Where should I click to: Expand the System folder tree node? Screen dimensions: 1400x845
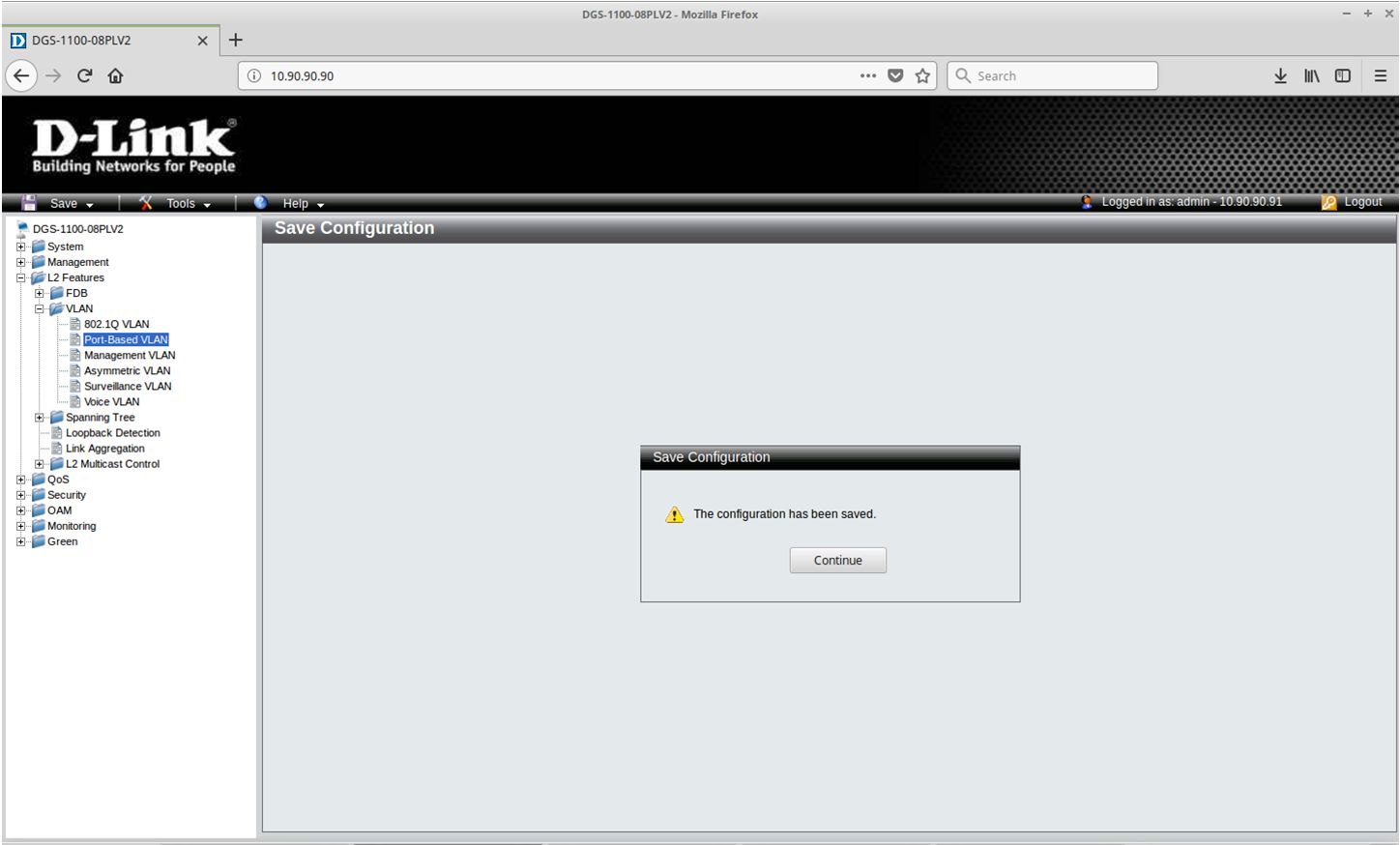click(21, 247)
